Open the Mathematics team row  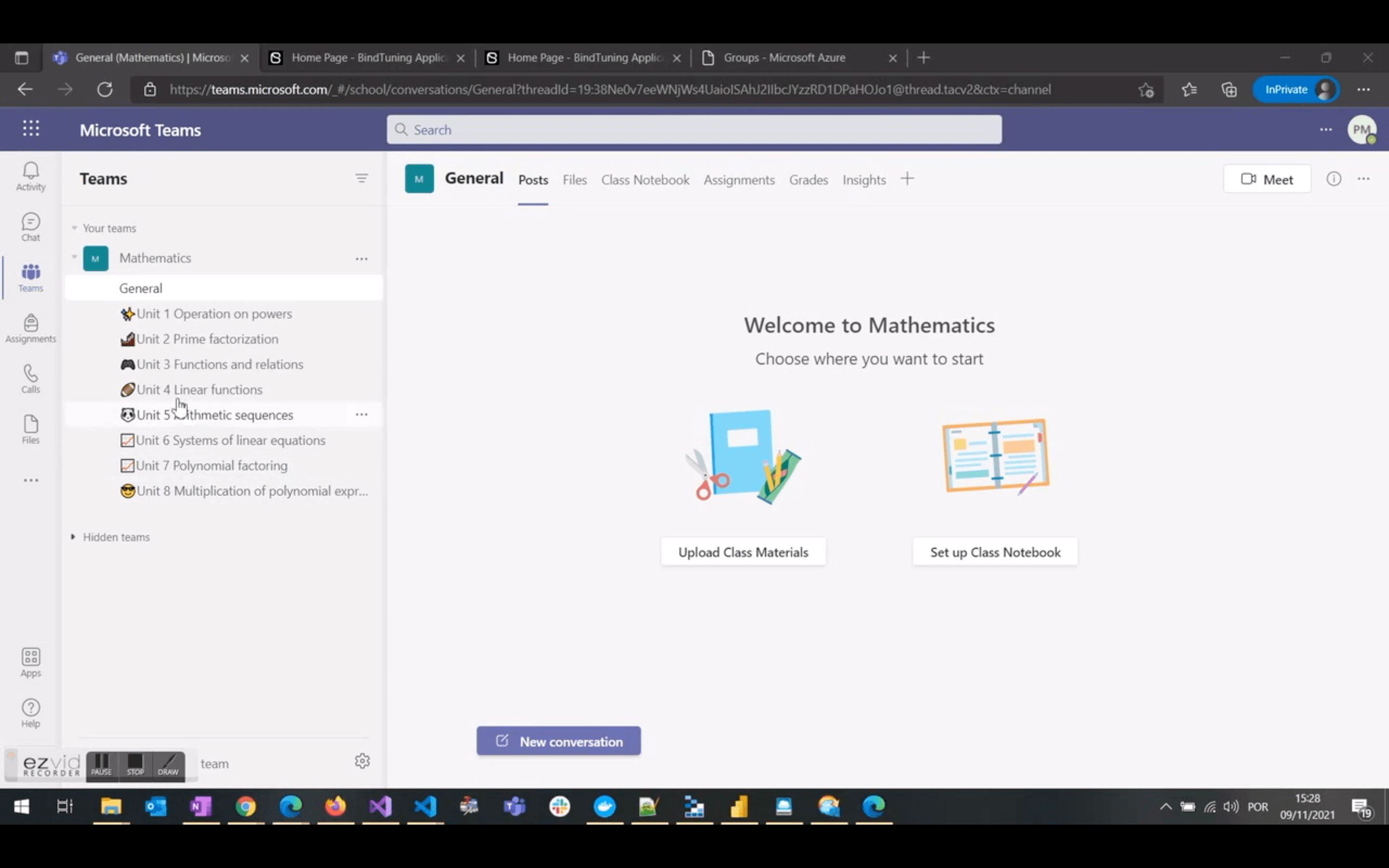pyautogui.click(x=224, y=258)
